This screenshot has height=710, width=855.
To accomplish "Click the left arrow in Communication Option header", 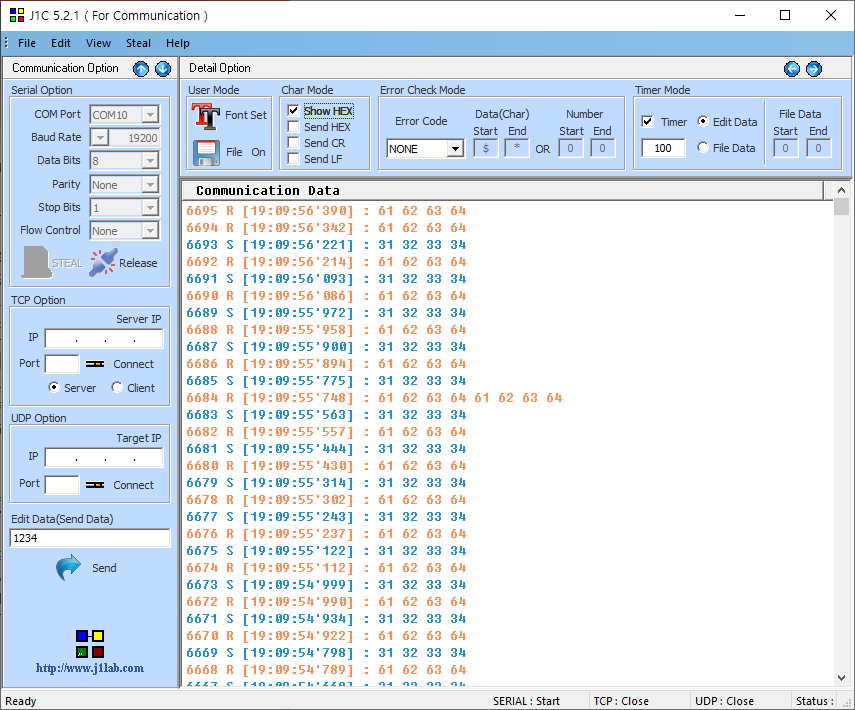I will [141, 69].
